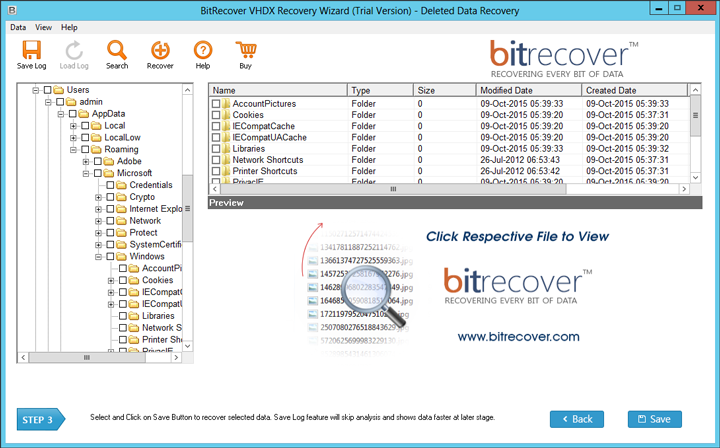The height and width of the screenshot is (448, 720).
Task: Sort list by Created Date column
Action: click(635, 90)
